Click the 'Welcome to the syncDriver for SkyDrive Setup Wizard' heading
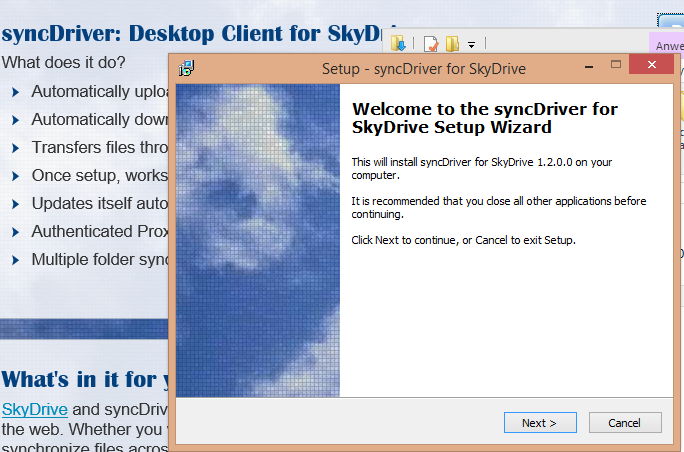The width and height of the screenshot is (684, 452). [x=484, y=118]
